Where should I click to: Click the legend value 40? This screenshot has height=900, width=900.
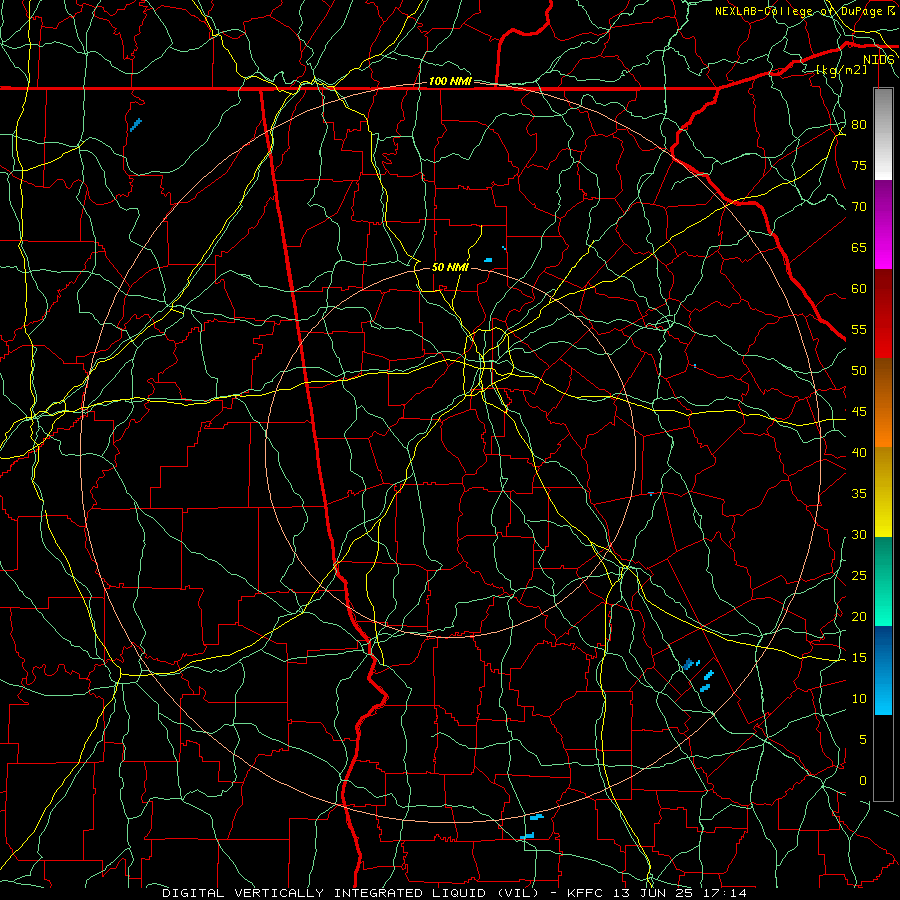click(859, 452)
